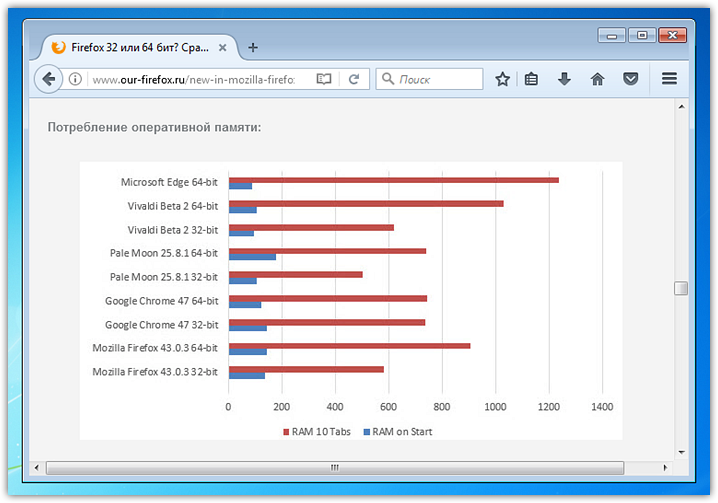This screenshot has width=718, height=503.
Task: Click the Back navigation arrow button
Action: [49, 79]
